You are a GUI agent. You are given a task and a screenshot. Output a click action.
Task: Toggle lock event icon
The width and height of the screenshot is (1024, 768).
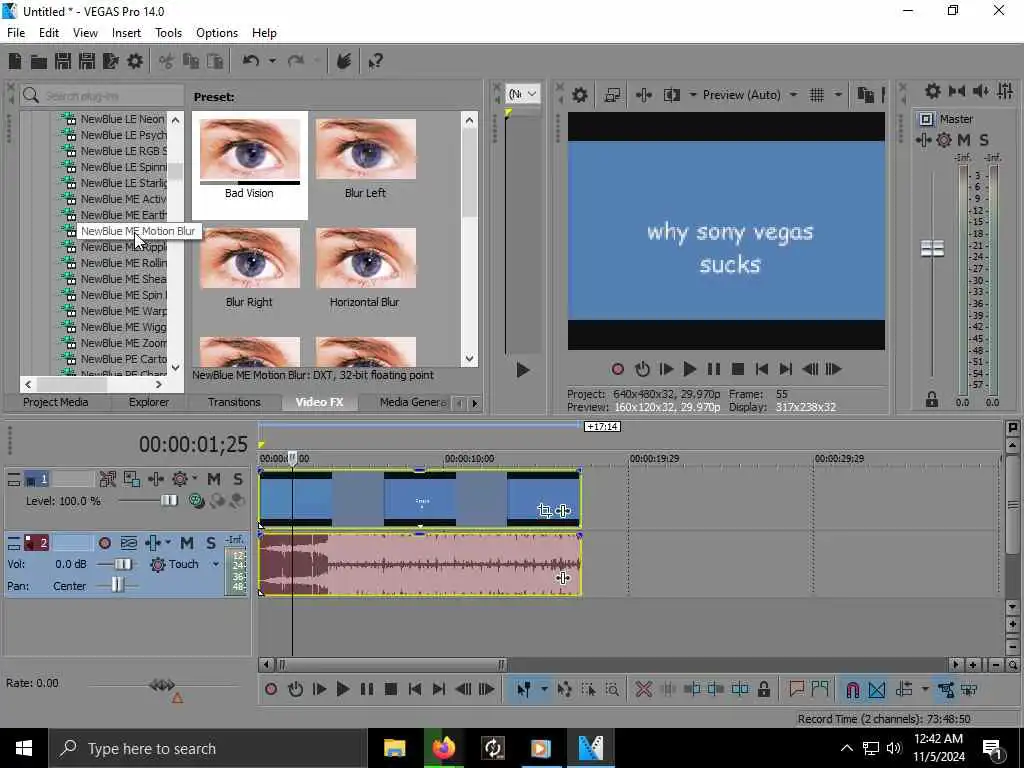763,689
